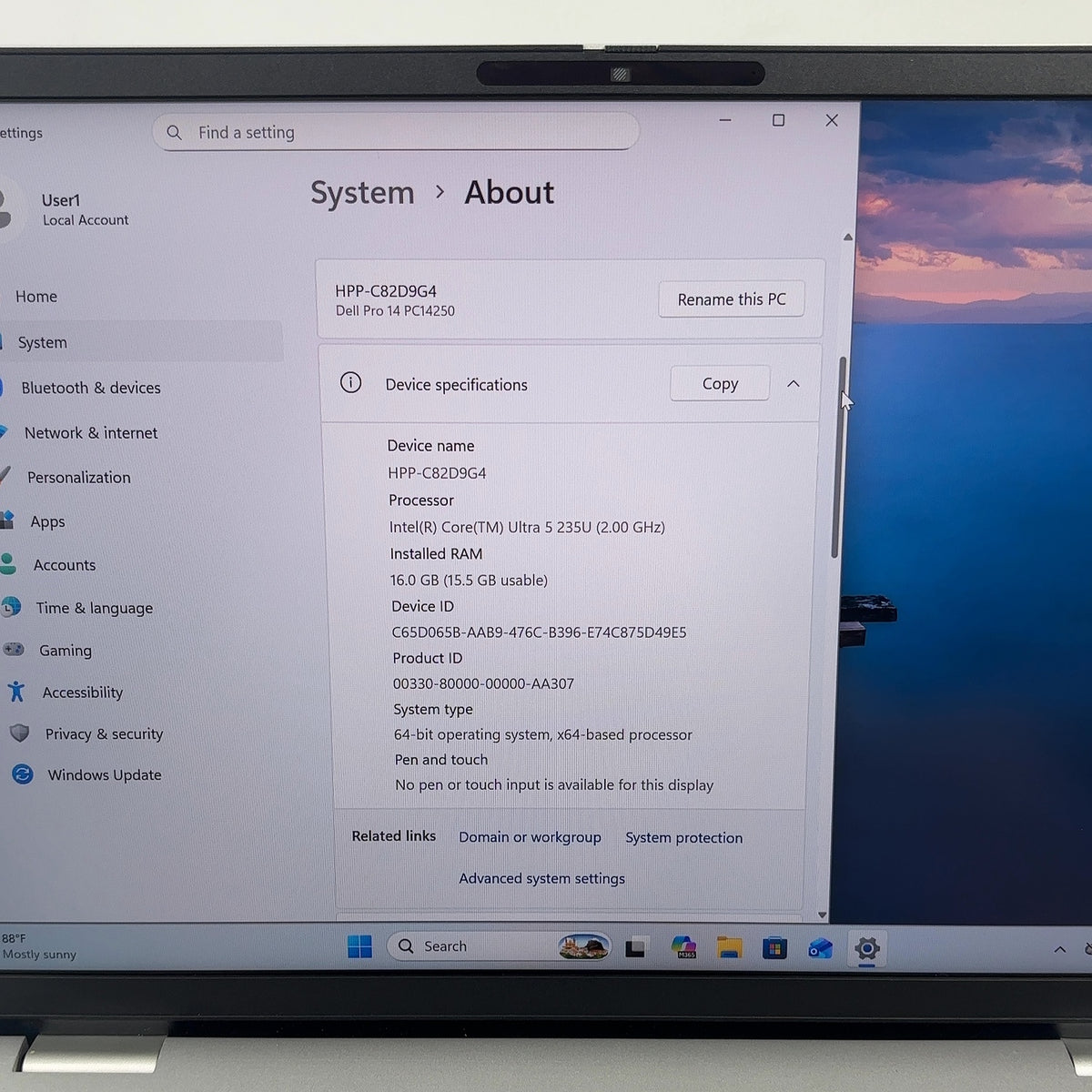Copy device specifications
This screenshot has height=1092, width=1092.
720,384
